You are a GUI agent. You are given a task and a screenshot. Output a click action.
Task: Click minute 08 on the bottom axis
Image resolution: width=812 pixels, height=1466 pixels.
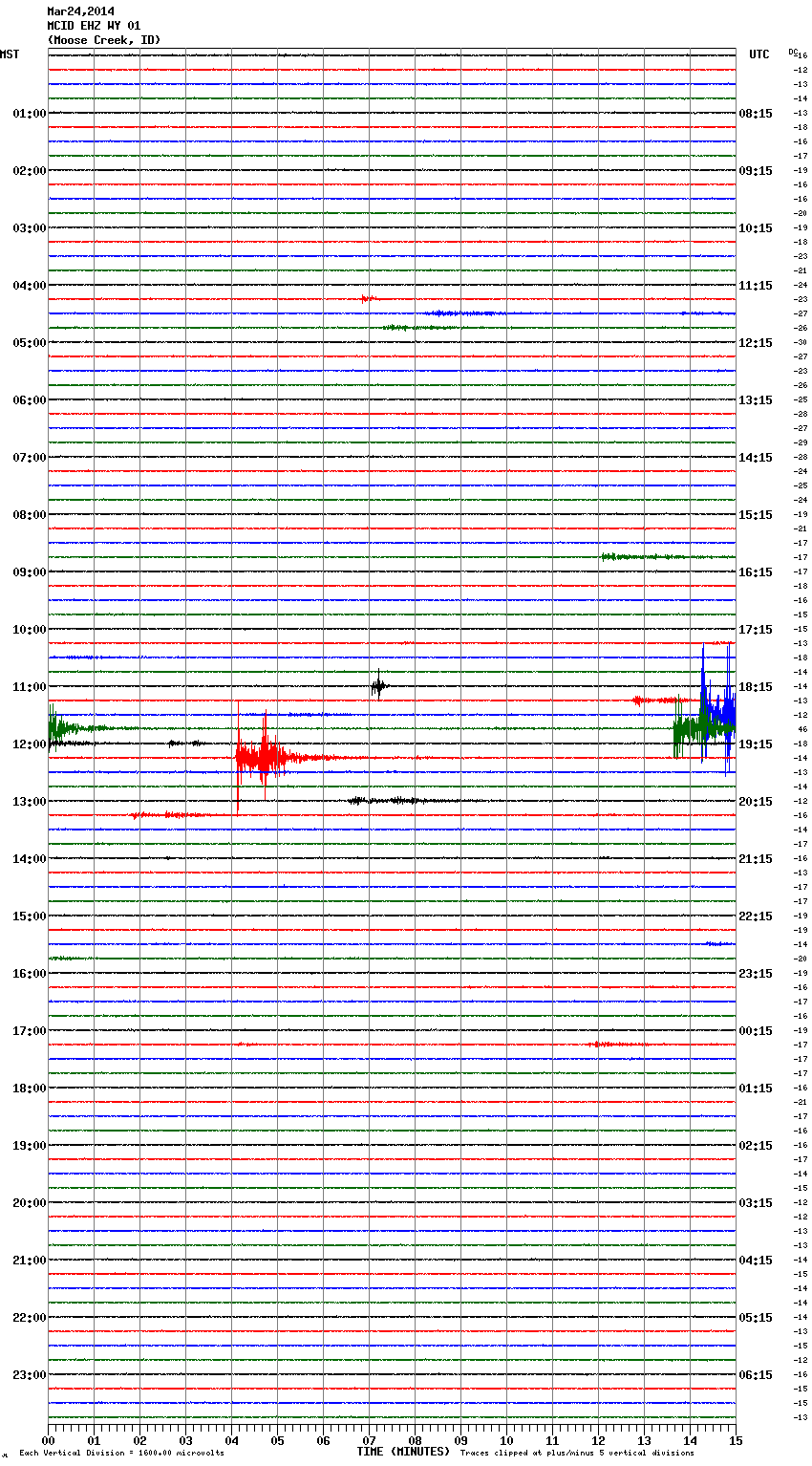pyautogui.click(x=415, y=1440)
